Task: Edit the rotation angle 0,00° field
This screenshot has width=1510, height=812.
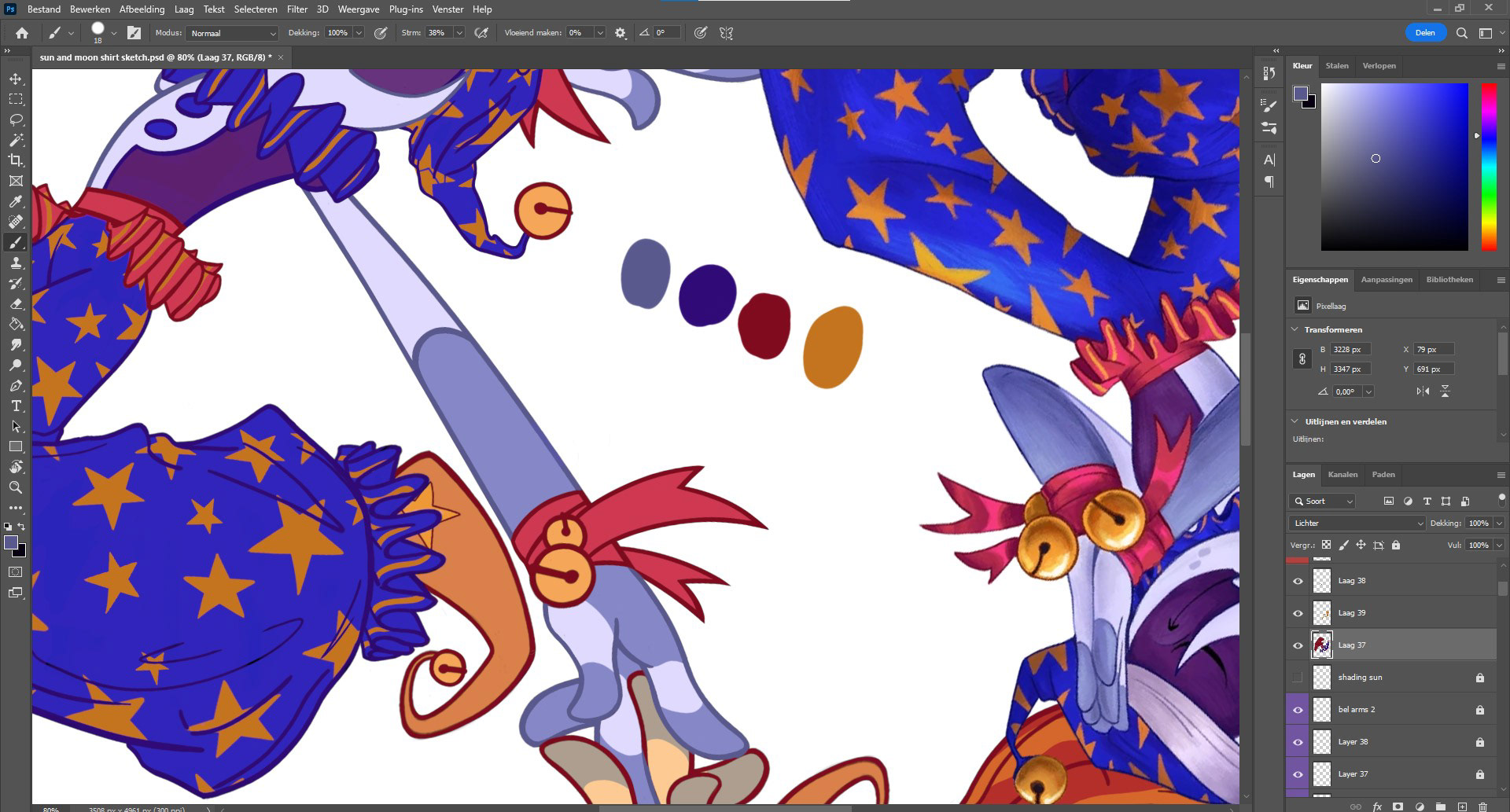Action: point(1346,391)
